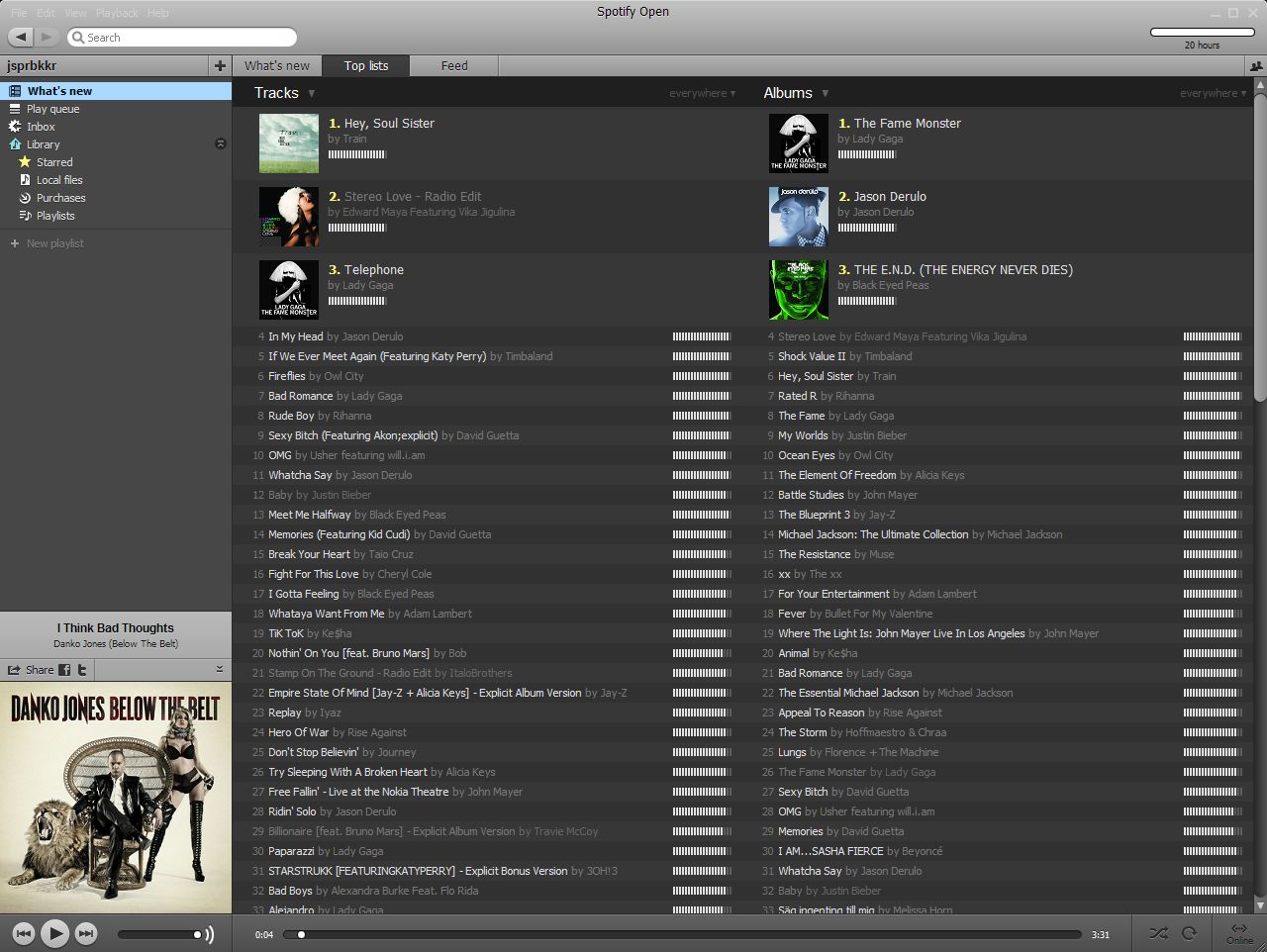Open the Help menu
This screenshot has width=1267, height=952.
point(157,13)
